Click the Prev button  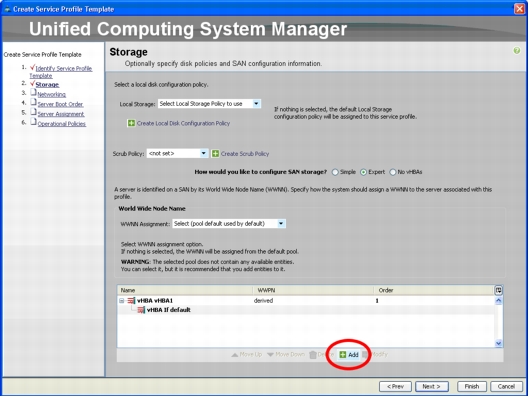(x=395, y=386)
